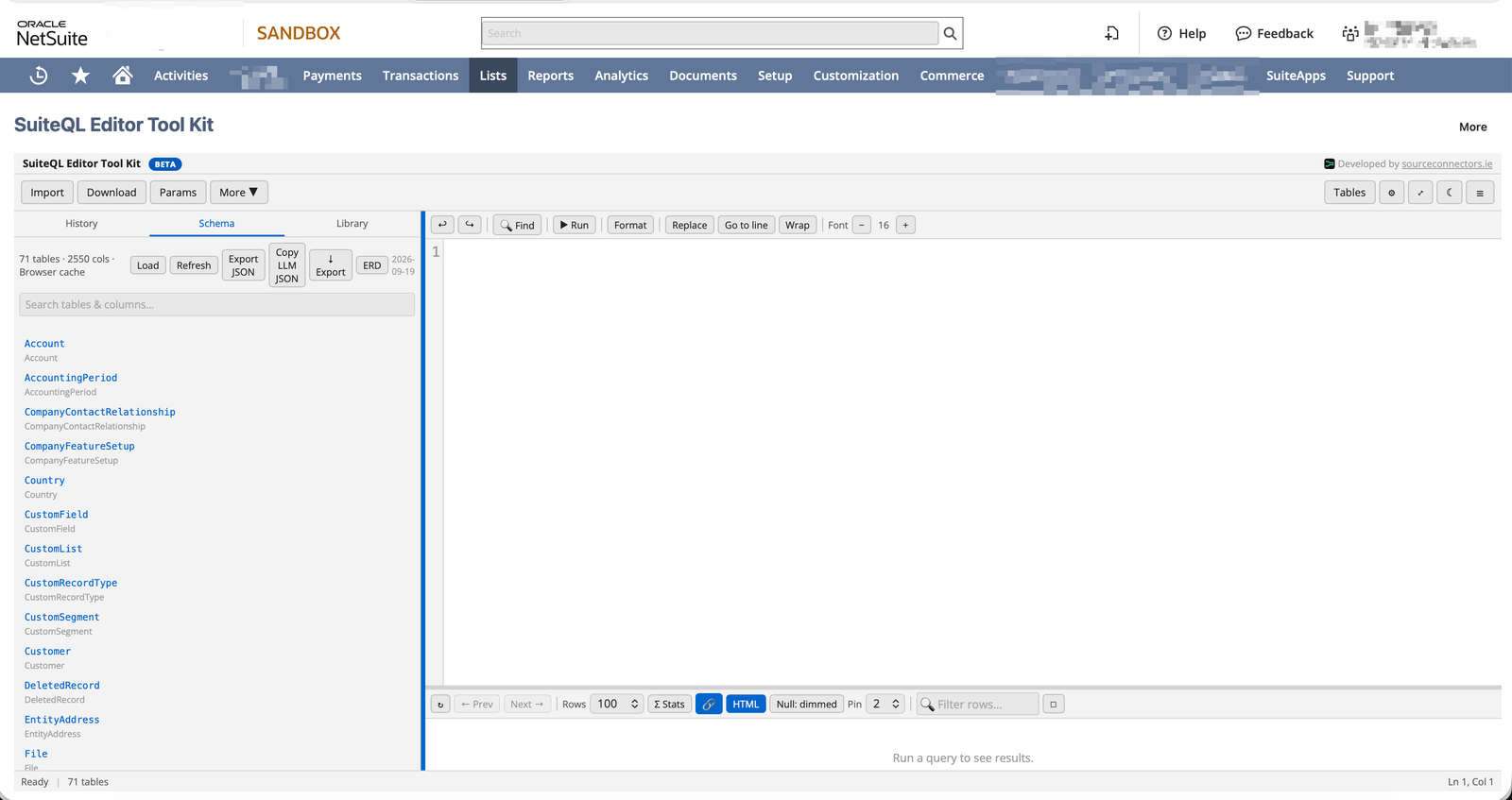
Task: Click Refresh in the schema panel
Action: pyautogui.click(x=194, y=265)
